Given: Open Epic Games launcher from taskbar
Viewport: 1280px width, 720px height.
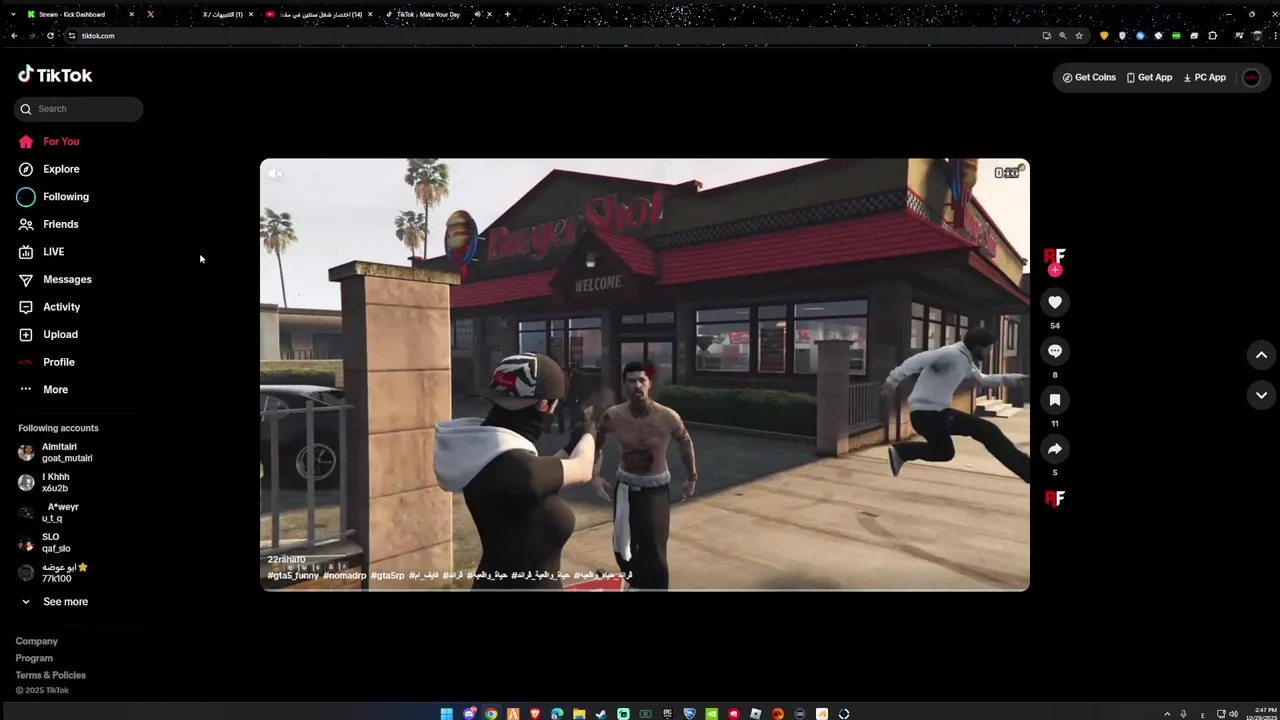Looking at the screenshot, I should click(667, 714).
